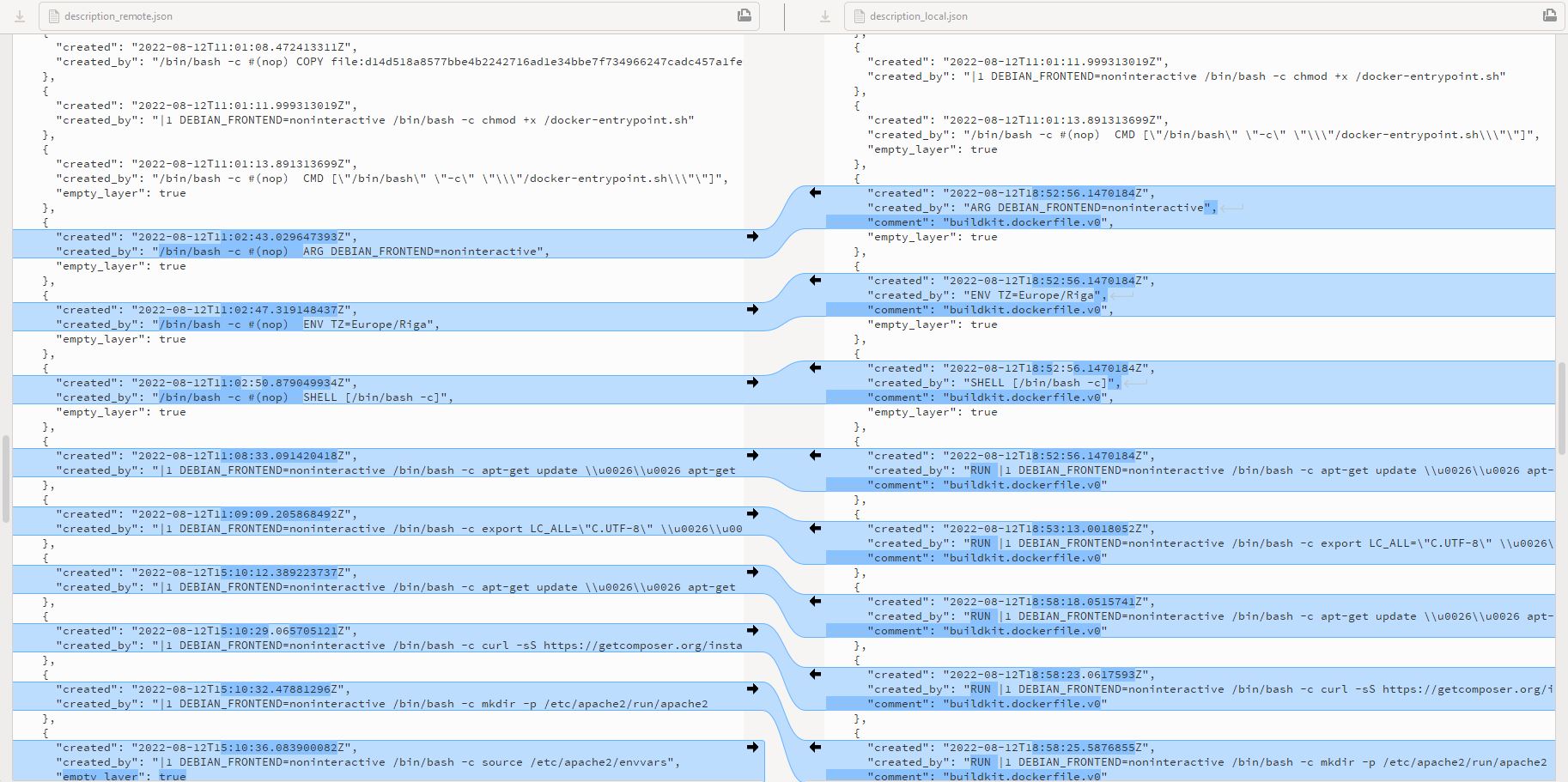
Task: Click left arrow on local 'ARG DEBIAN_FRONTEND' block
Action: click(815, 193)
